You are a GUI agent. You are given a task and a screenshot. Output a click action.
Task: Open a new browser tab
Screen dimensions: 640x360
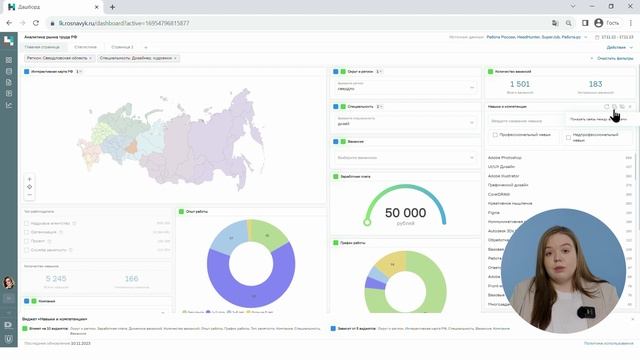(x=112, y=7)
